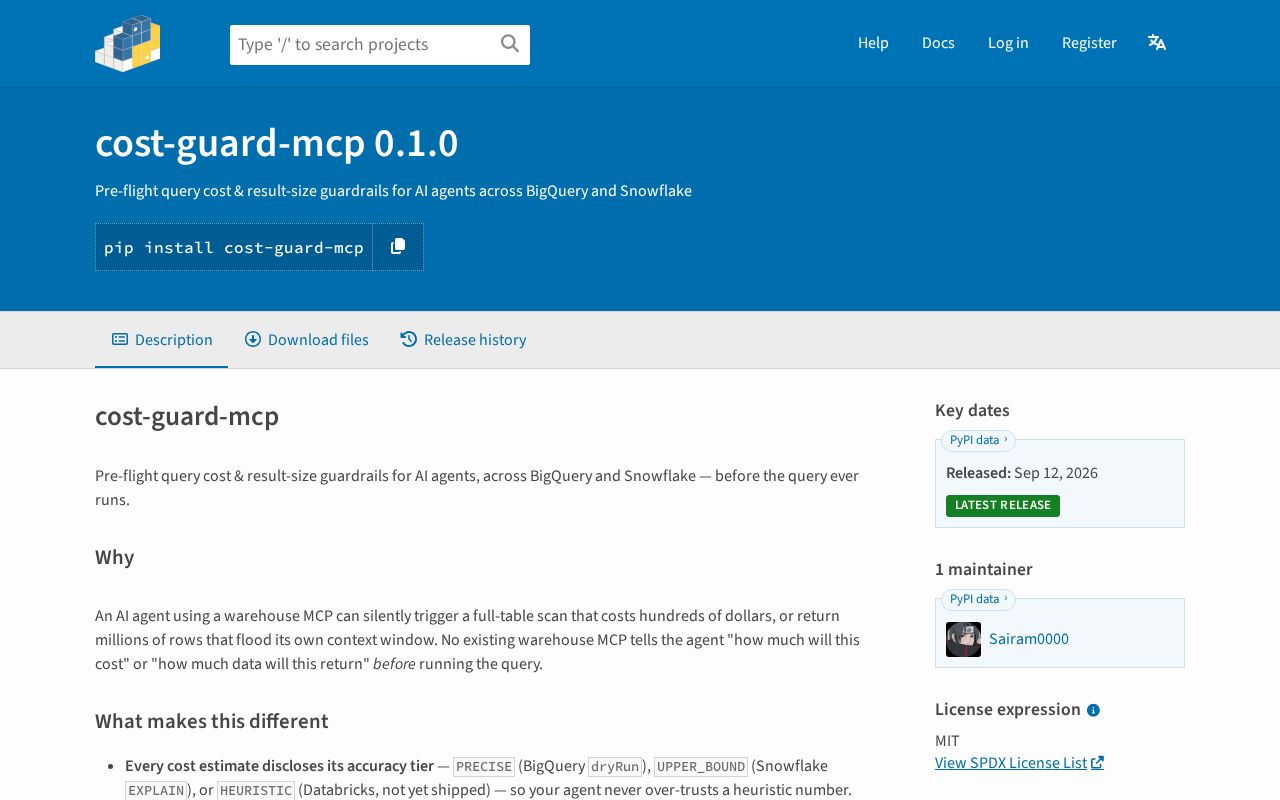Click the 'Why' heading
This screenshot has height=800, width=1280.
pos(115,557)
